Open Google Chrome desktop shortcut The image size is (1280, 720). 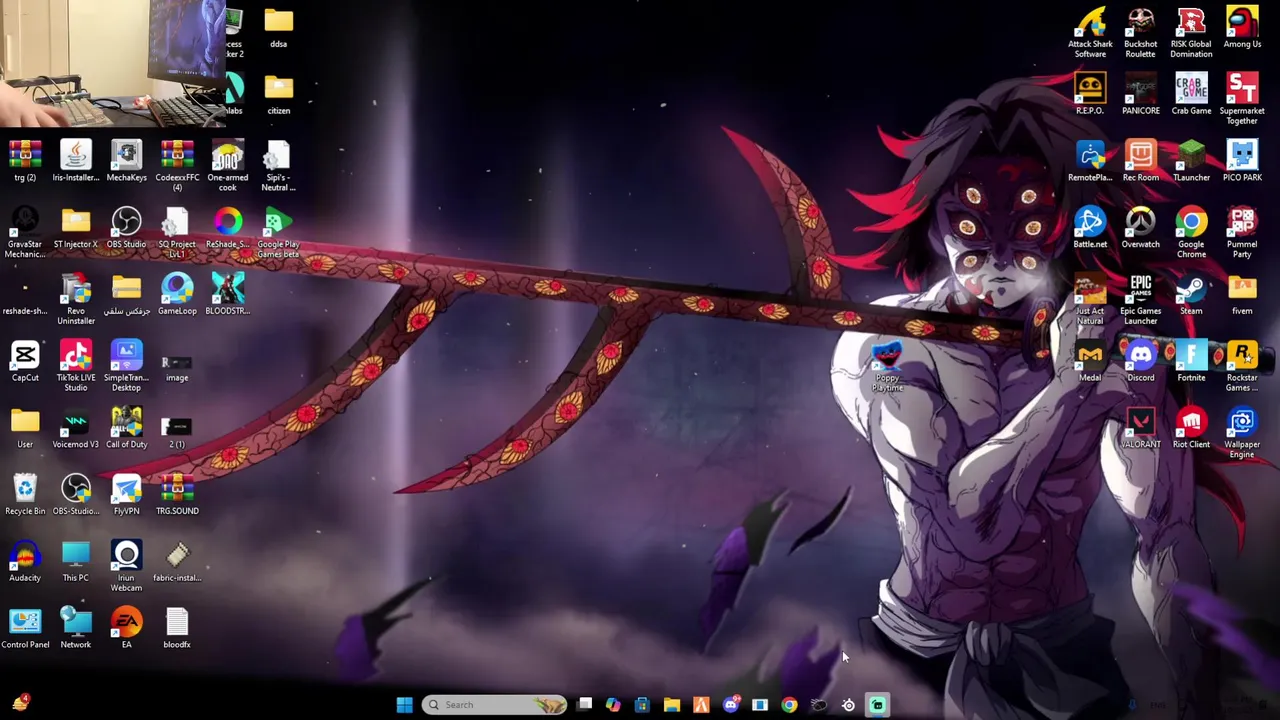tap(1191, 233)
